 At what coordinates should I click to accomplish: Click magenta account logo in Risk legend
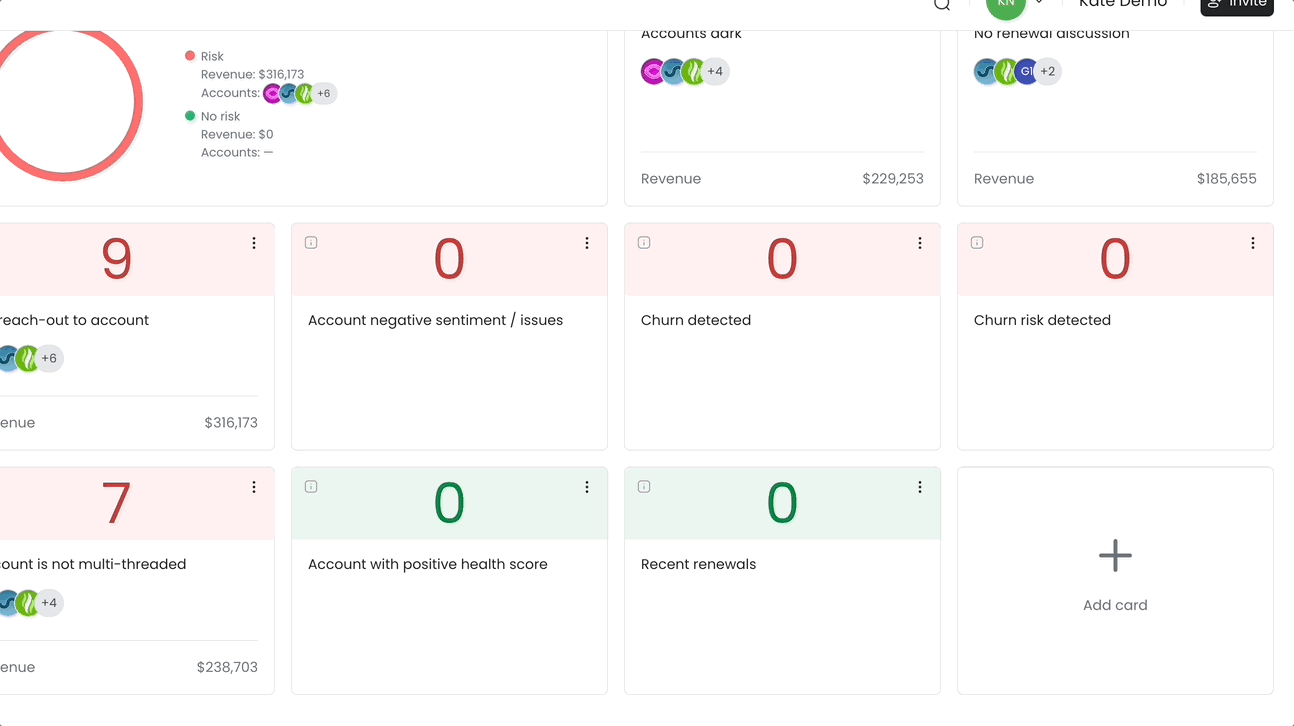(x=273, y=94)
